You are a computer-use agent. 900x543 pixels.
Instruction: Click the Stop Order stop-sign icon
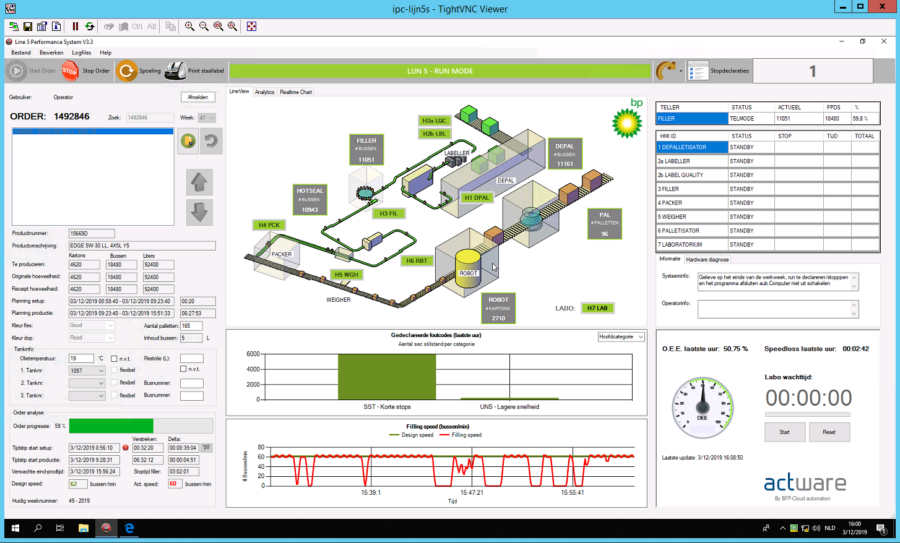(70, 71)
